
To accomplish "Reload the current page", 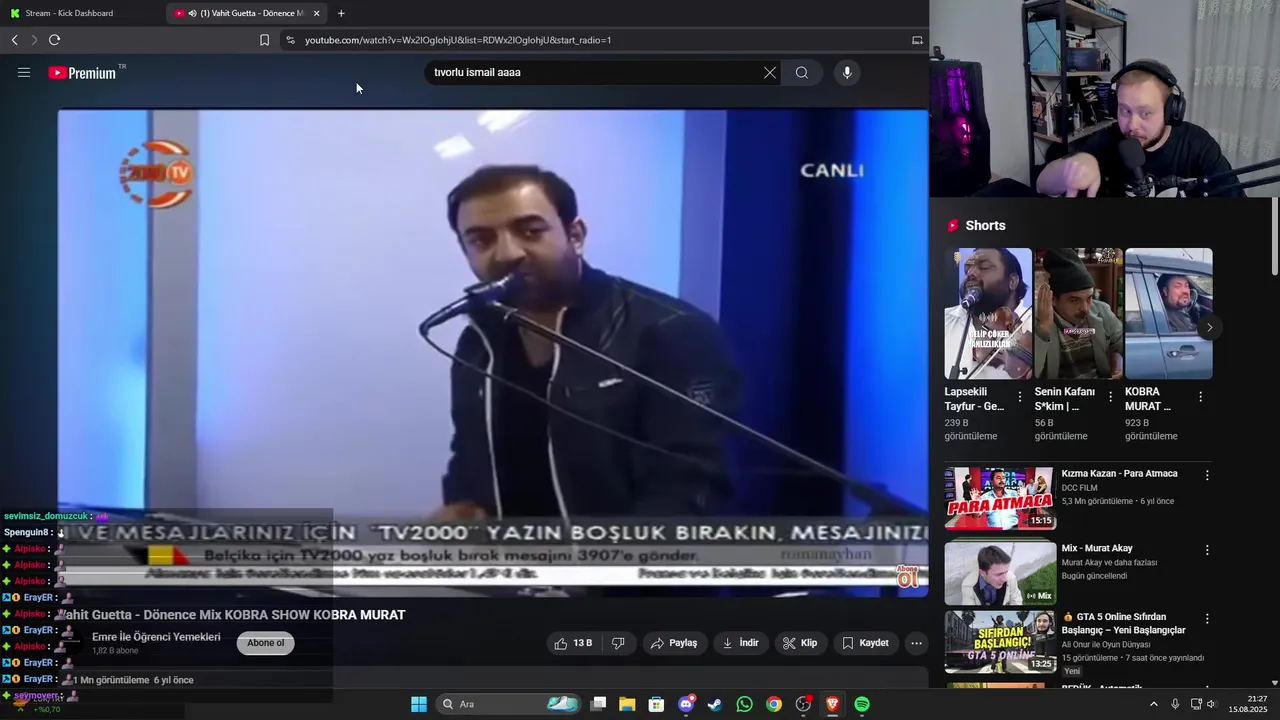I will pos(54,40).
